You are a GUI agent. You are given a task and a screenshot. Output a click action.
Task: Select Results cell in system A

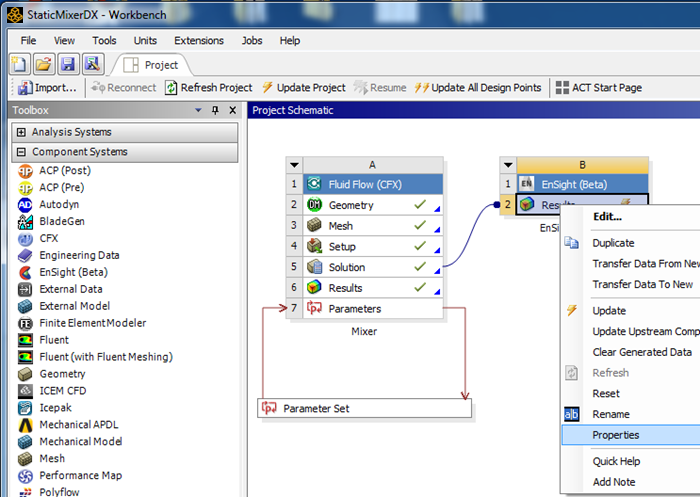[x=373, y=288]
